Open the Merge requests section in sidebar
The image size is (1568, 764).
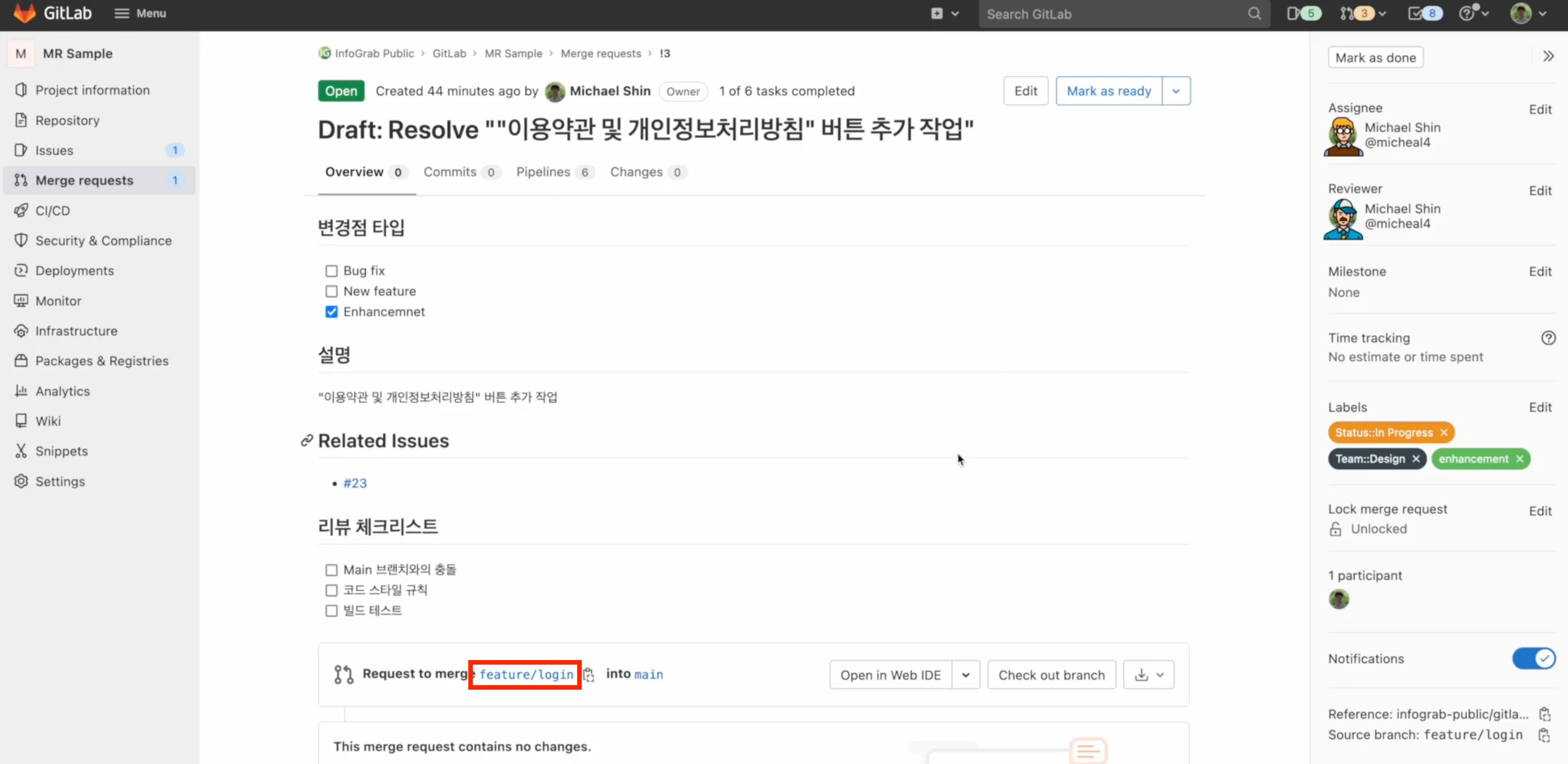point(85,180)
